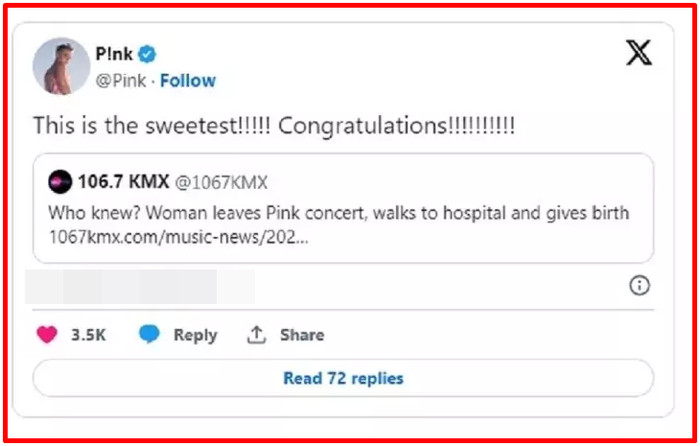Click the Reply text label
This screenshot has width=700, height=446.
click(x=195, y=335)
